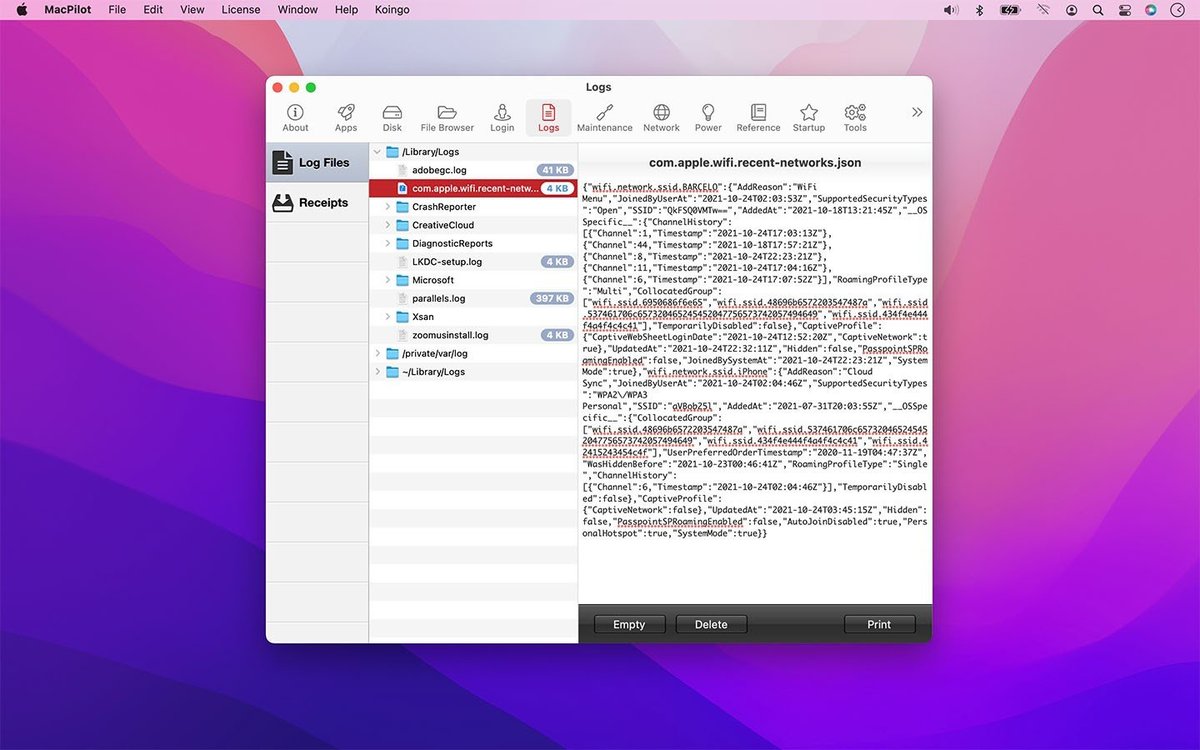Select the Apps toolbar icon
The width and height of the screenshot is (1200, 750).
(346, 116)
